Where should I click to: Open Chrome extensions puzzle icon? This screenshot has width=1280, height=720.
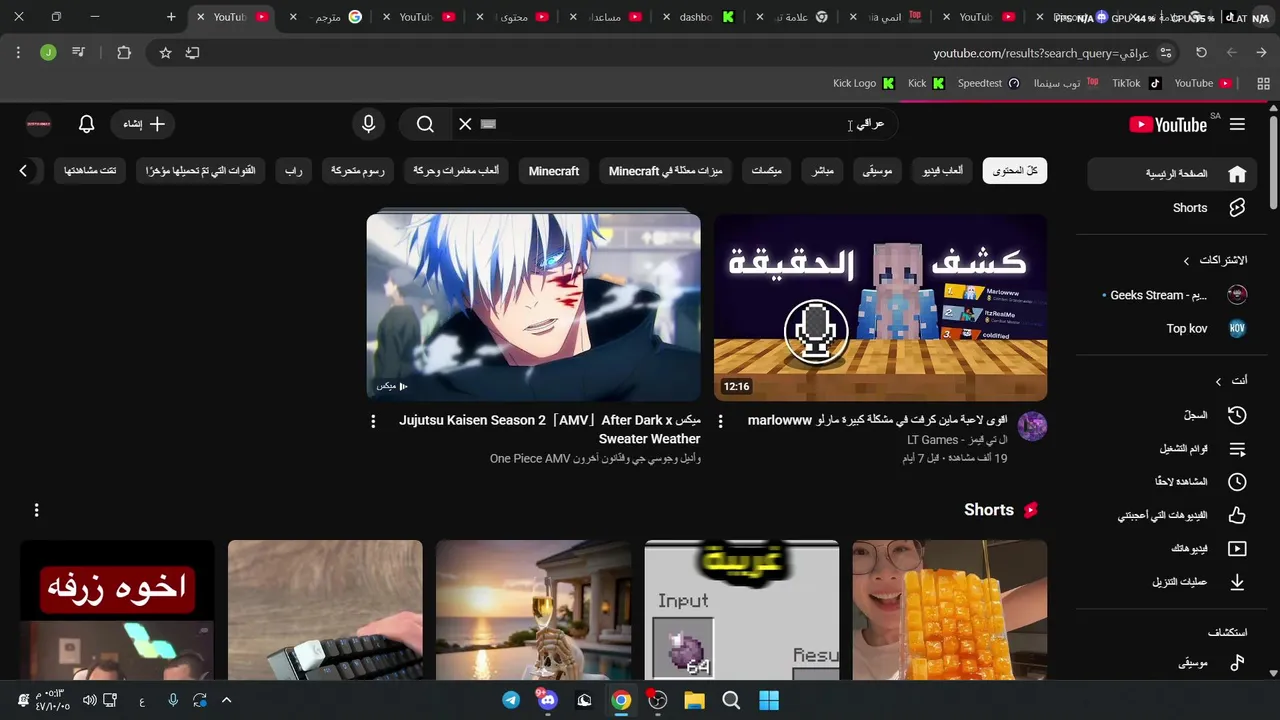124,53
